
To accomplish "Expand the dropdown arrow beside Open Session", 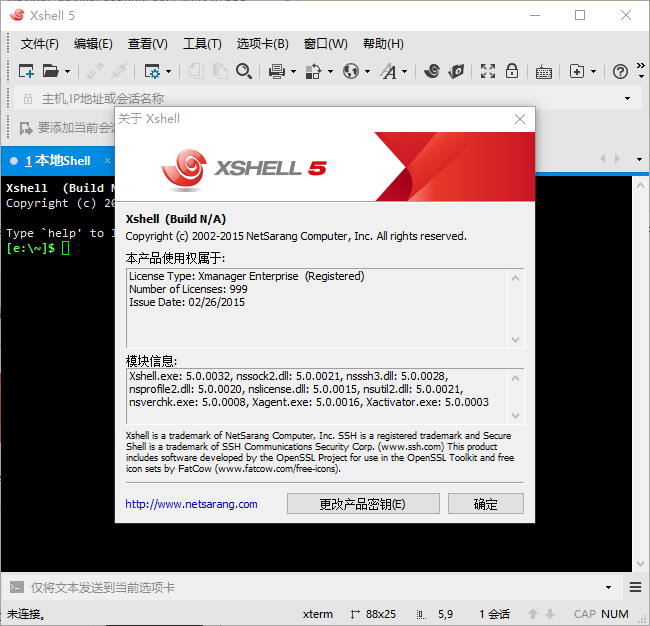I will point(68,71).
